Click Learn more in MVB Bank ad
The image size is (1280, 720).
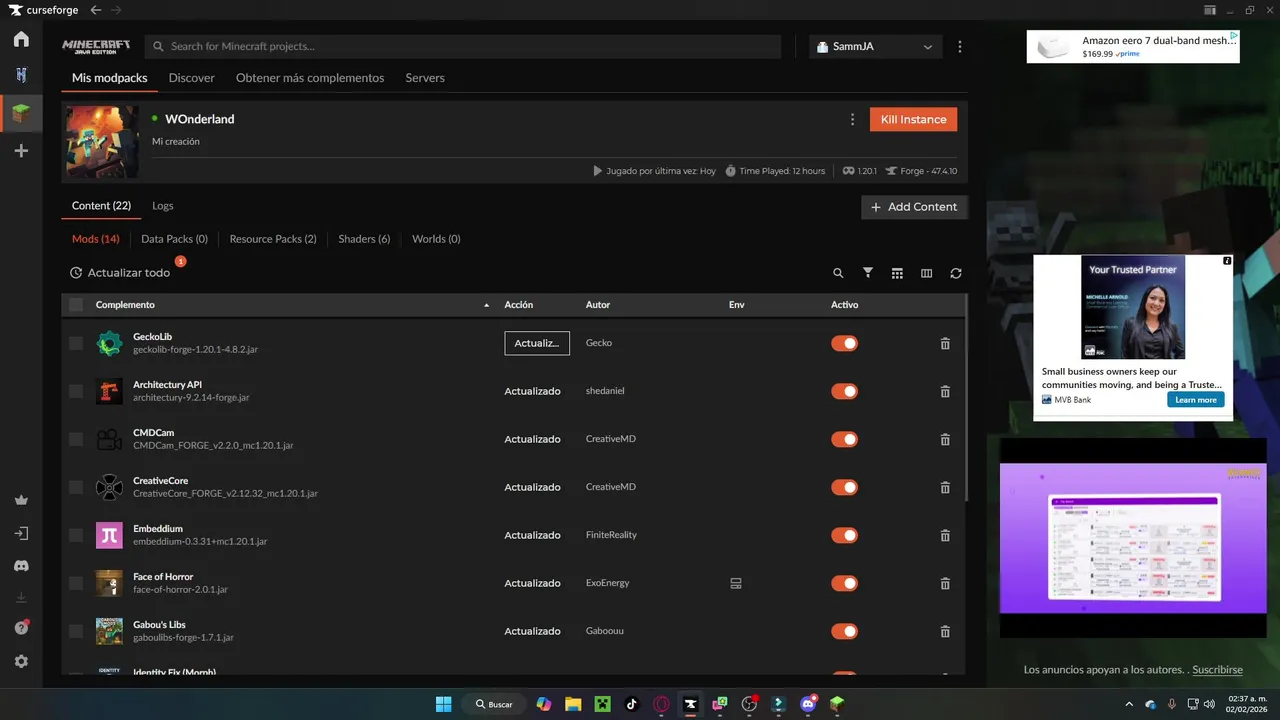click(x=1196, y=400)
